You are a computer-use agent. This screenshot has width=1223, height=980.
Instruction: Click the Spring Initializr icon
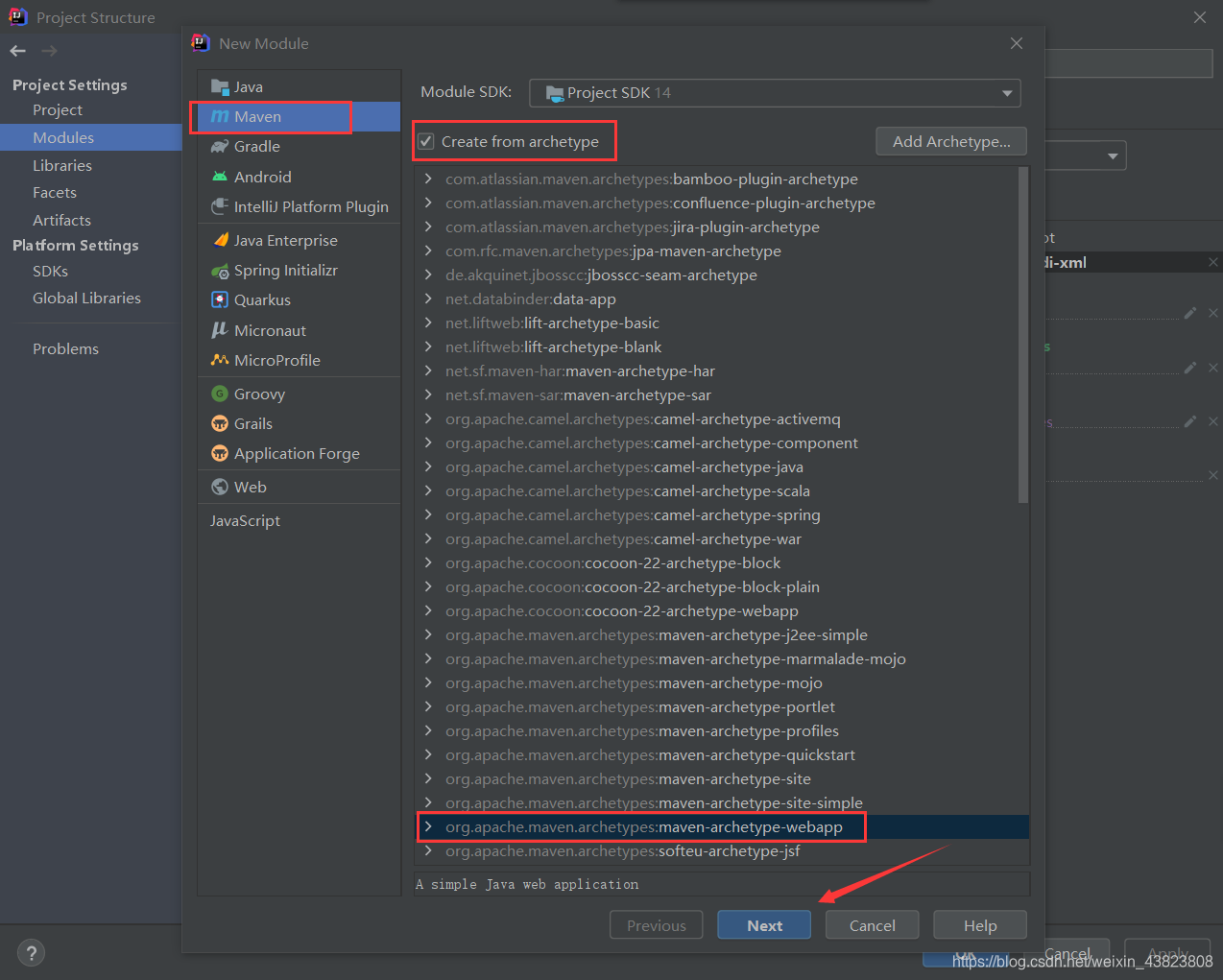[220, 271]
